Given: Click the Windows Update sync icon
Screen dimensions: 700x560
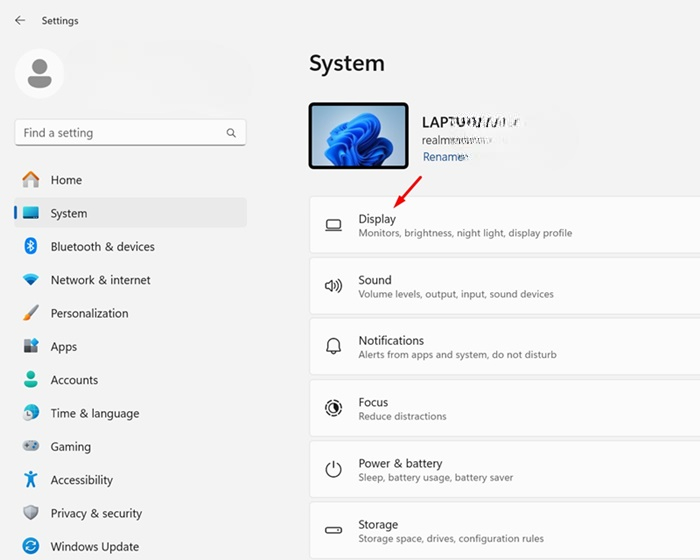Looking at the screenshot, I should pyautogui.click(x=31, y=546).
